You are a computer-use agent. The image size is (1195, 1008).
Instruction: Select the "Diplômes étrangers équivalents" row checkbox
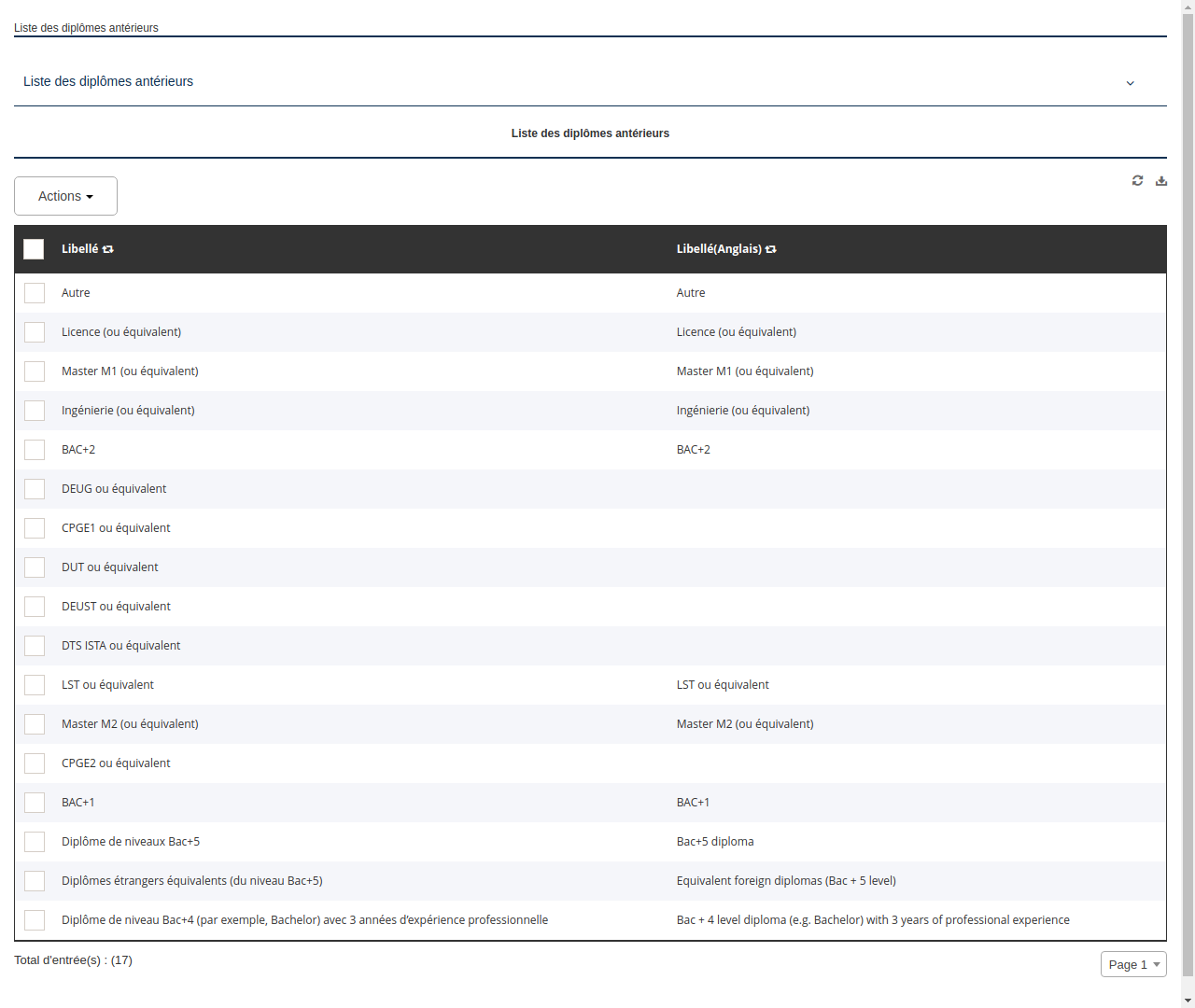[35, 880]
